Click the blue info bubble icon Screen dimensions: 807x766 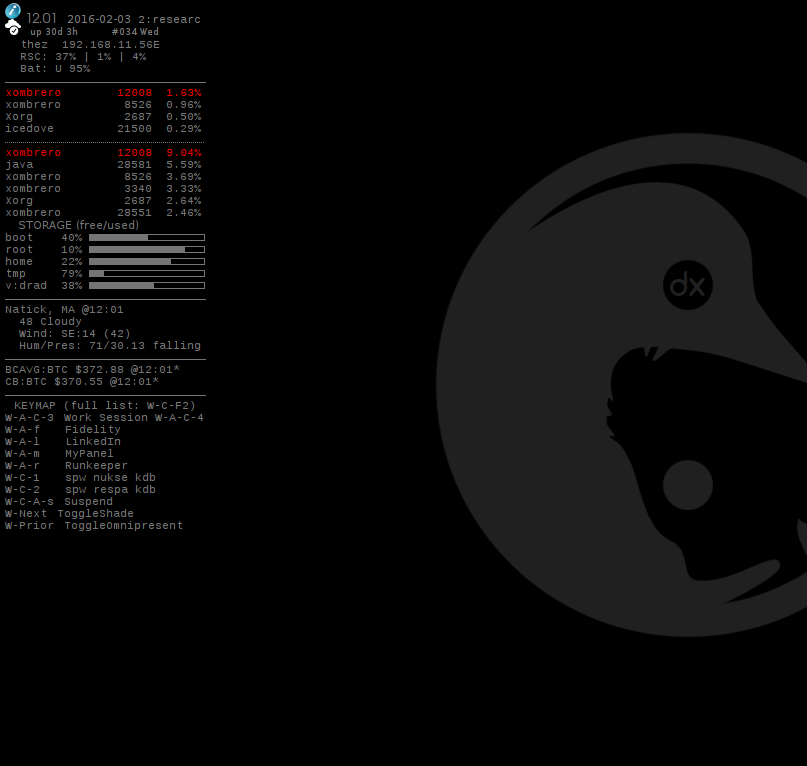coord(11,13)
